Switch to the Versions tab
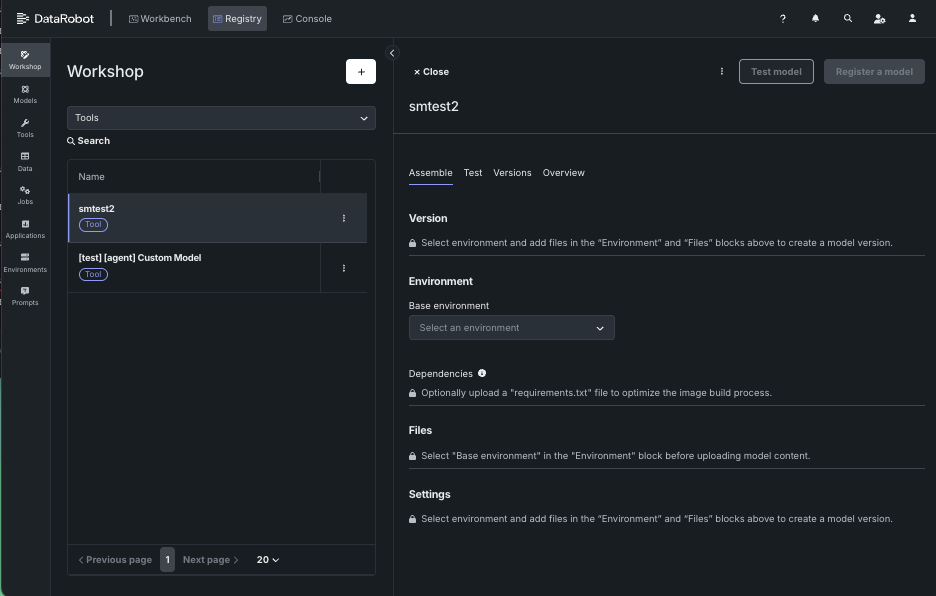 click(512, 173)
